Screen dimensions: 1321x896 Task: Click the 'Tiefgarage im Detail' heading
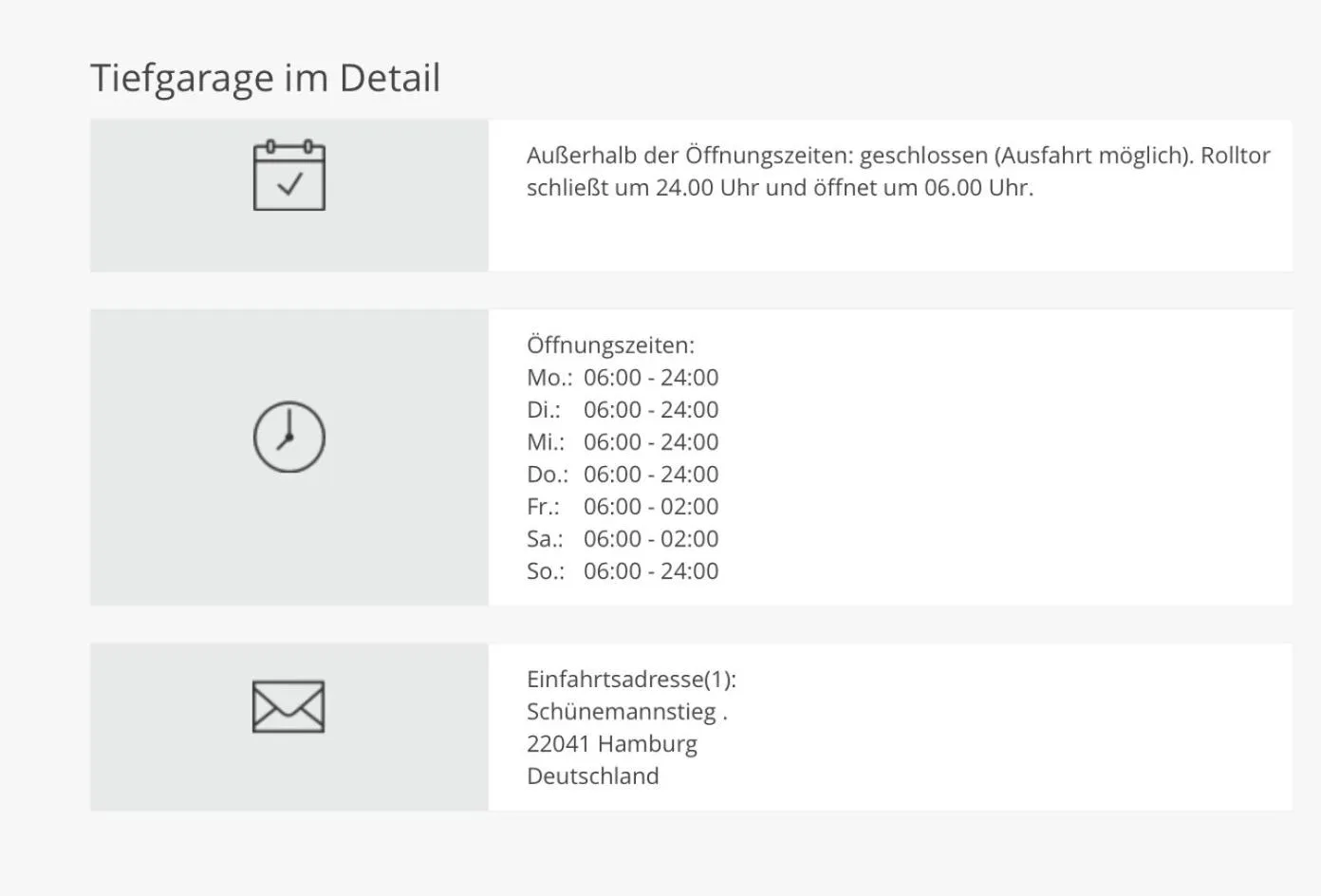[x=265, y=78]
